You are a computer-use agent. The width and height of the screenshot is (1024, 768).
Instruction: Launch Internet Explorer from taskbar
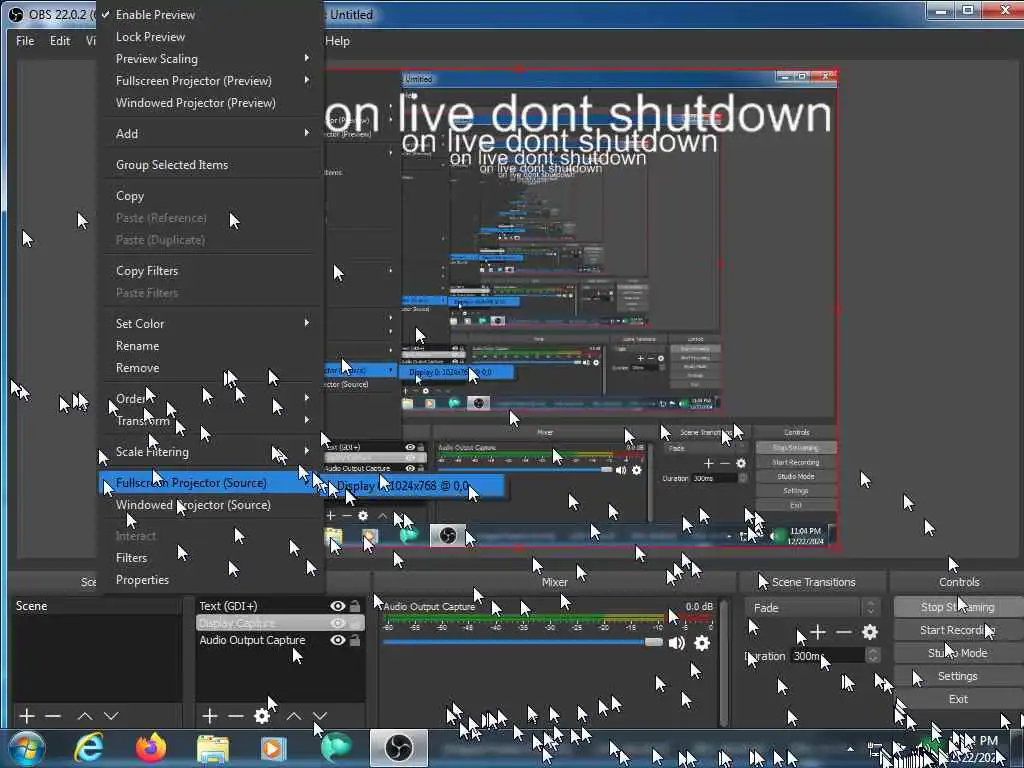(x=88, y=748)
